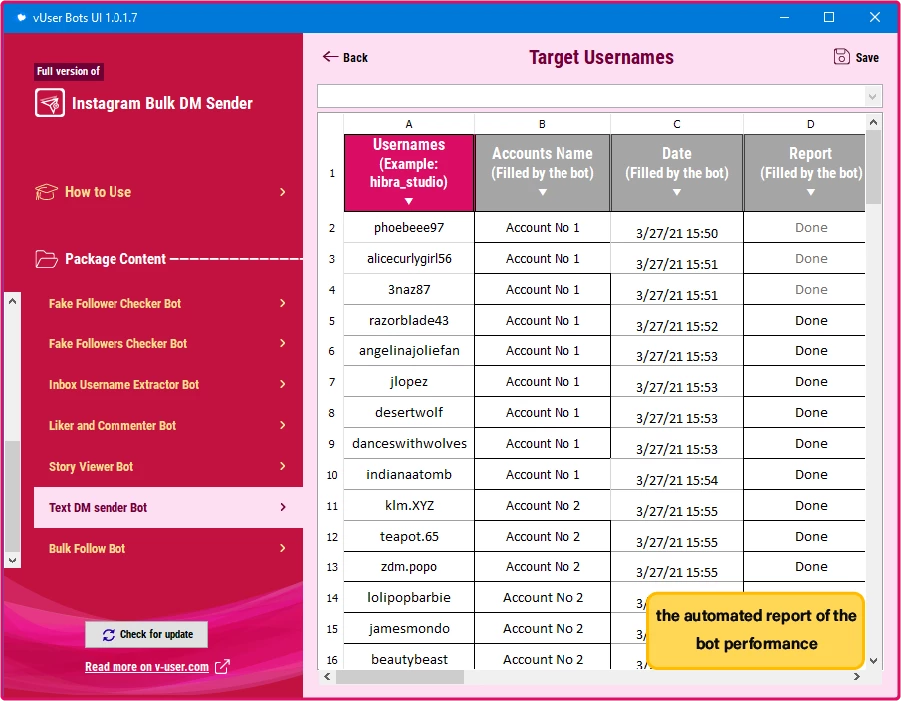Select the danceswithwolves username cell
The height and width of the screenshot is (701, 901).
pos(409,444)
